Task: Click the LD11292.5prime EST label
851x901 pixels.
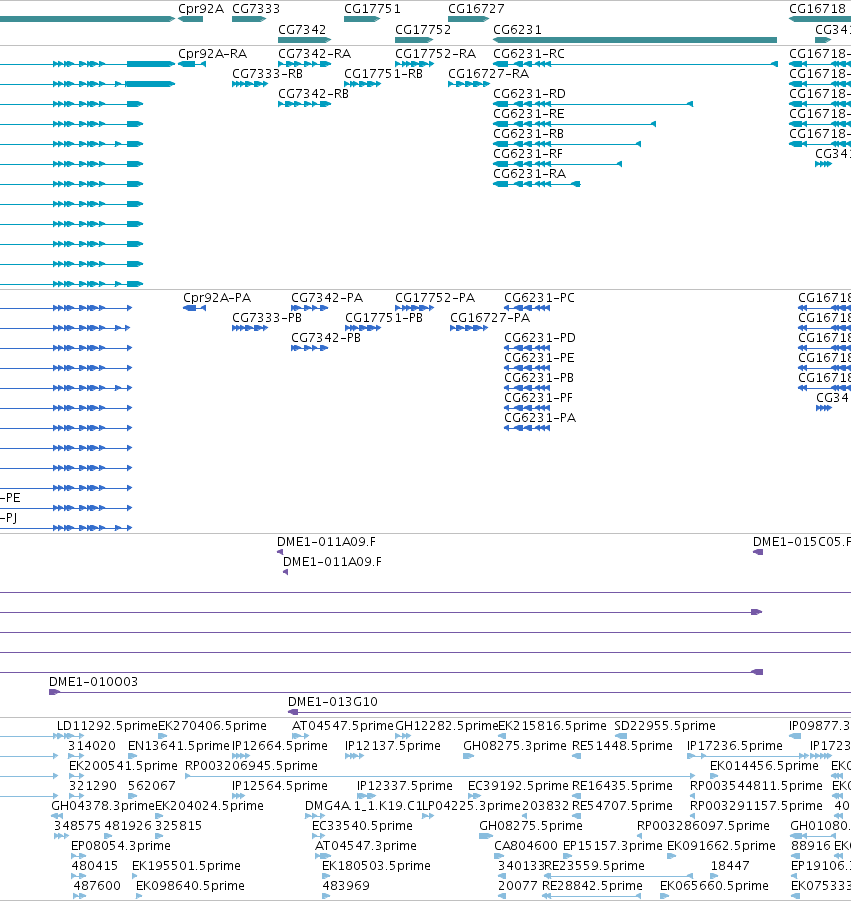Action: pos(107,726)
